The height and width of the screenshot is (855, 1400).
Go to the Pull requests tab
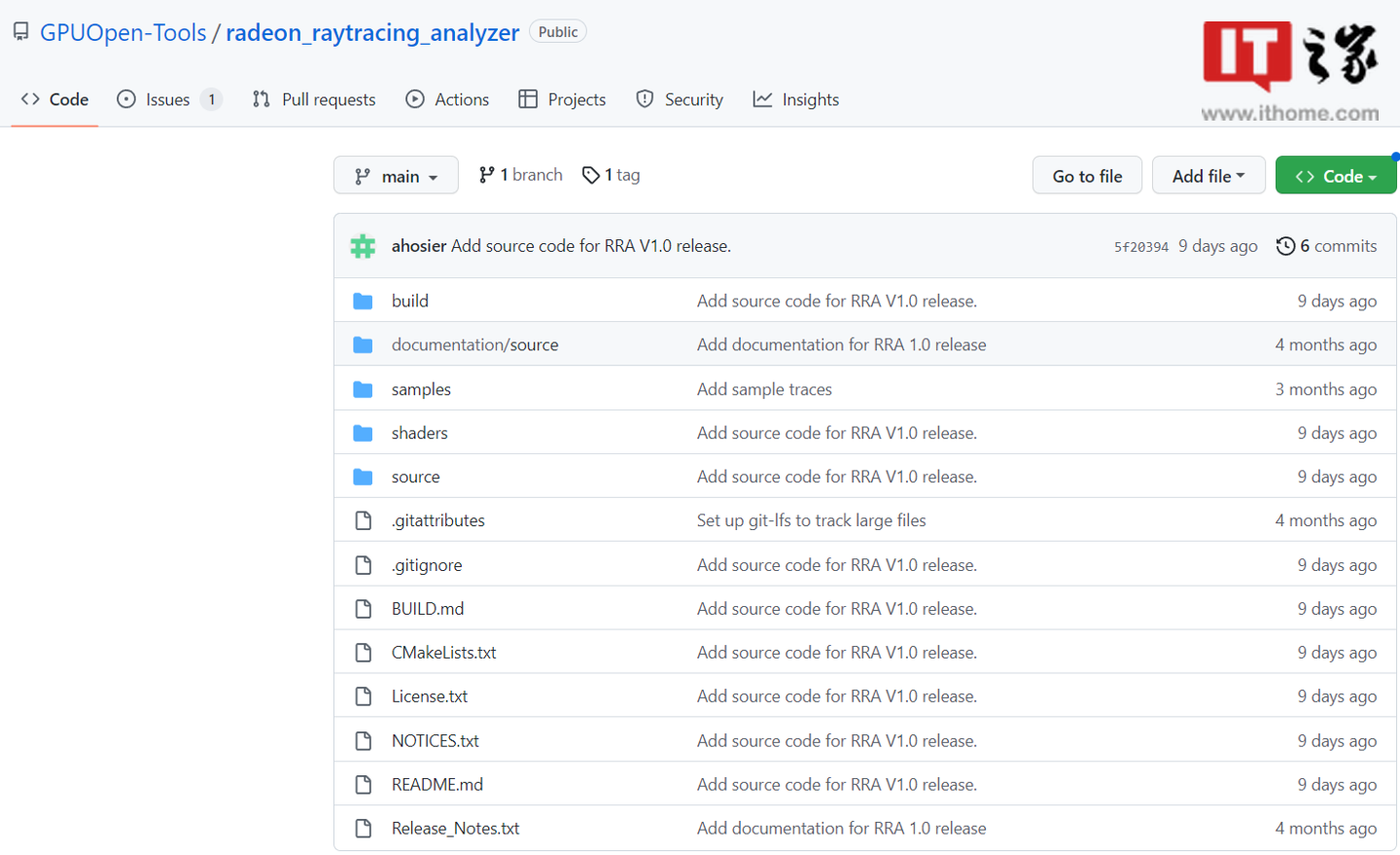[313, 99]
